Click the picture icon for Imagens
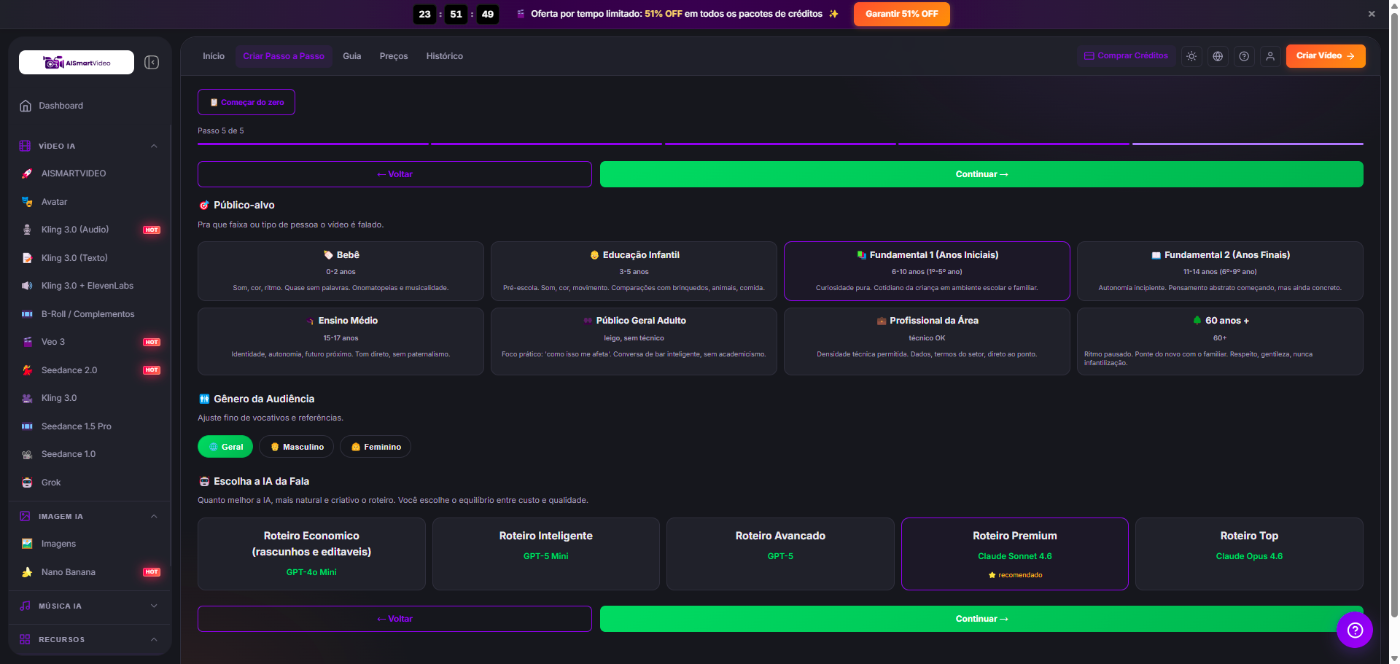 point(28,544)
